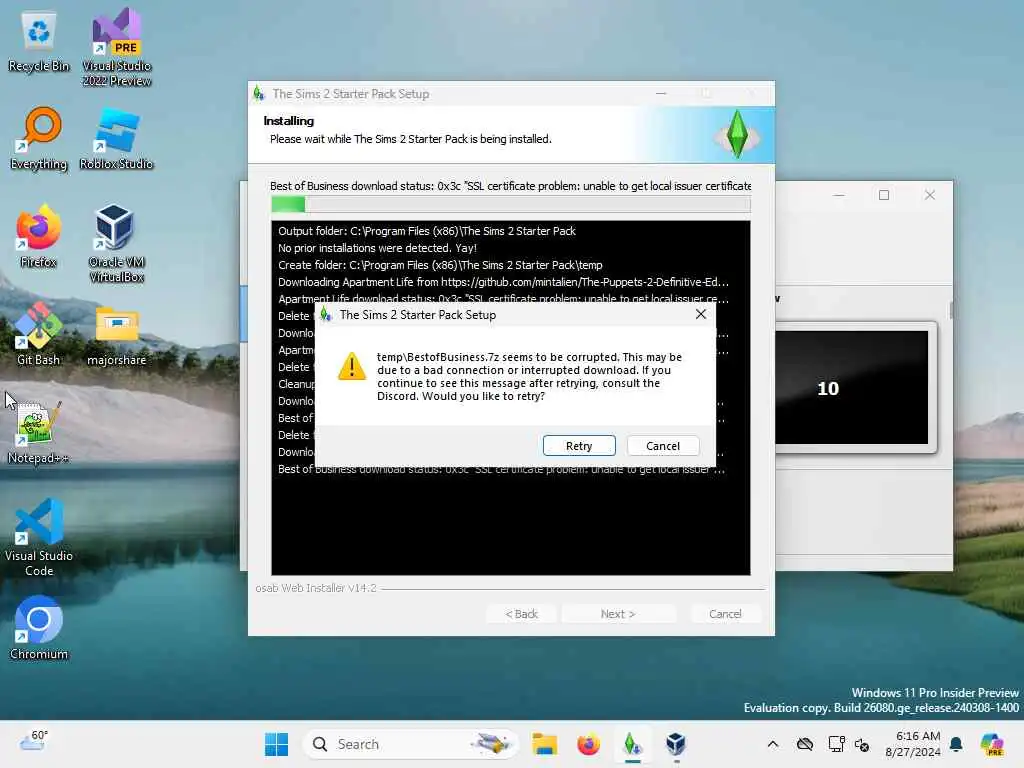Click the disabled Next > button
The image size is (1024, 768).
618,614
